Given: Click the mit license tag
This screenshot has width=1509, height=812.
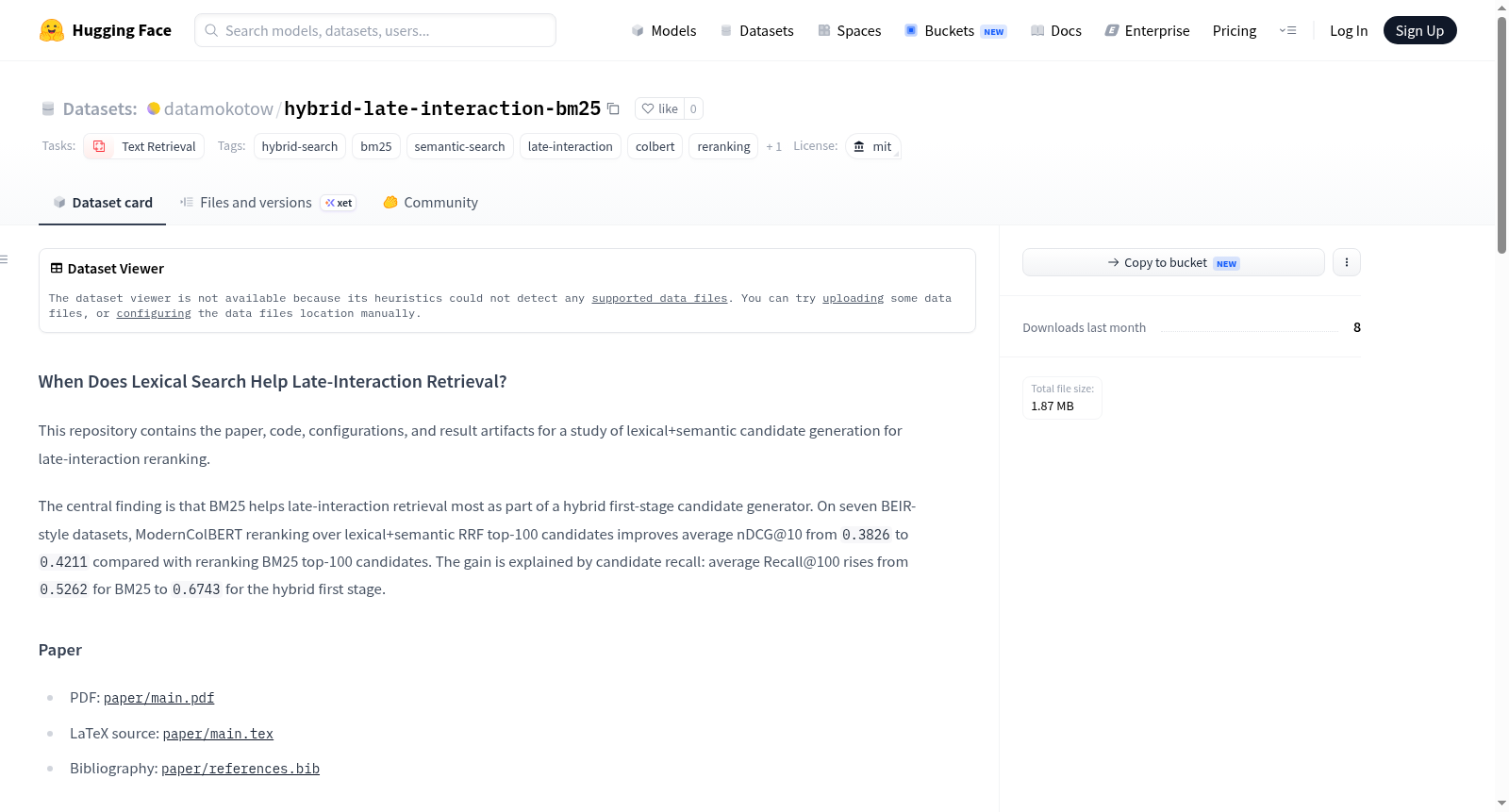Looking at the screenshot, I should pyautogui.click(x=873, y=146).
